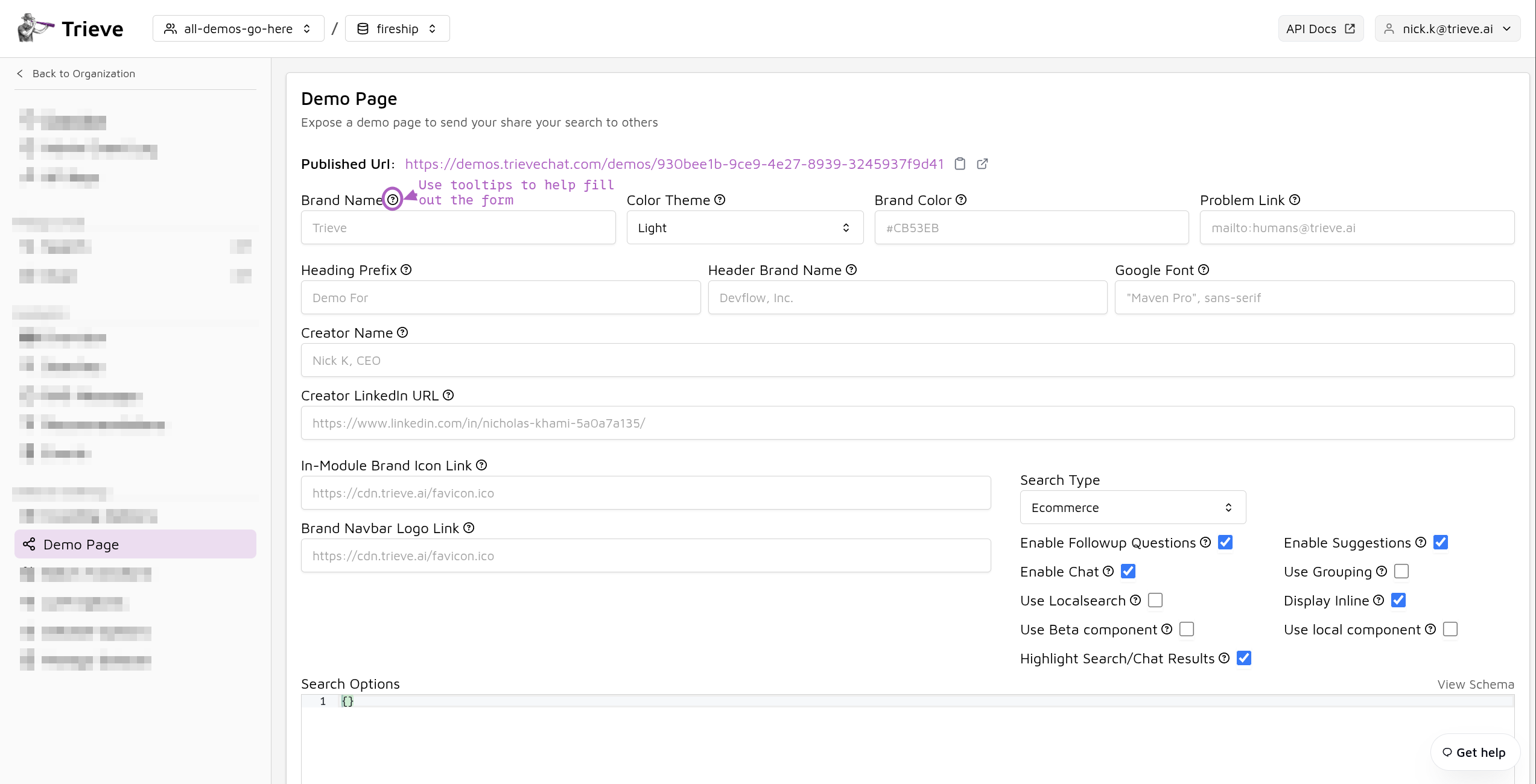This screenshot has width=1536, height=784.
Task: Show the Color Theme tooltip help icon
Action: 720,200
